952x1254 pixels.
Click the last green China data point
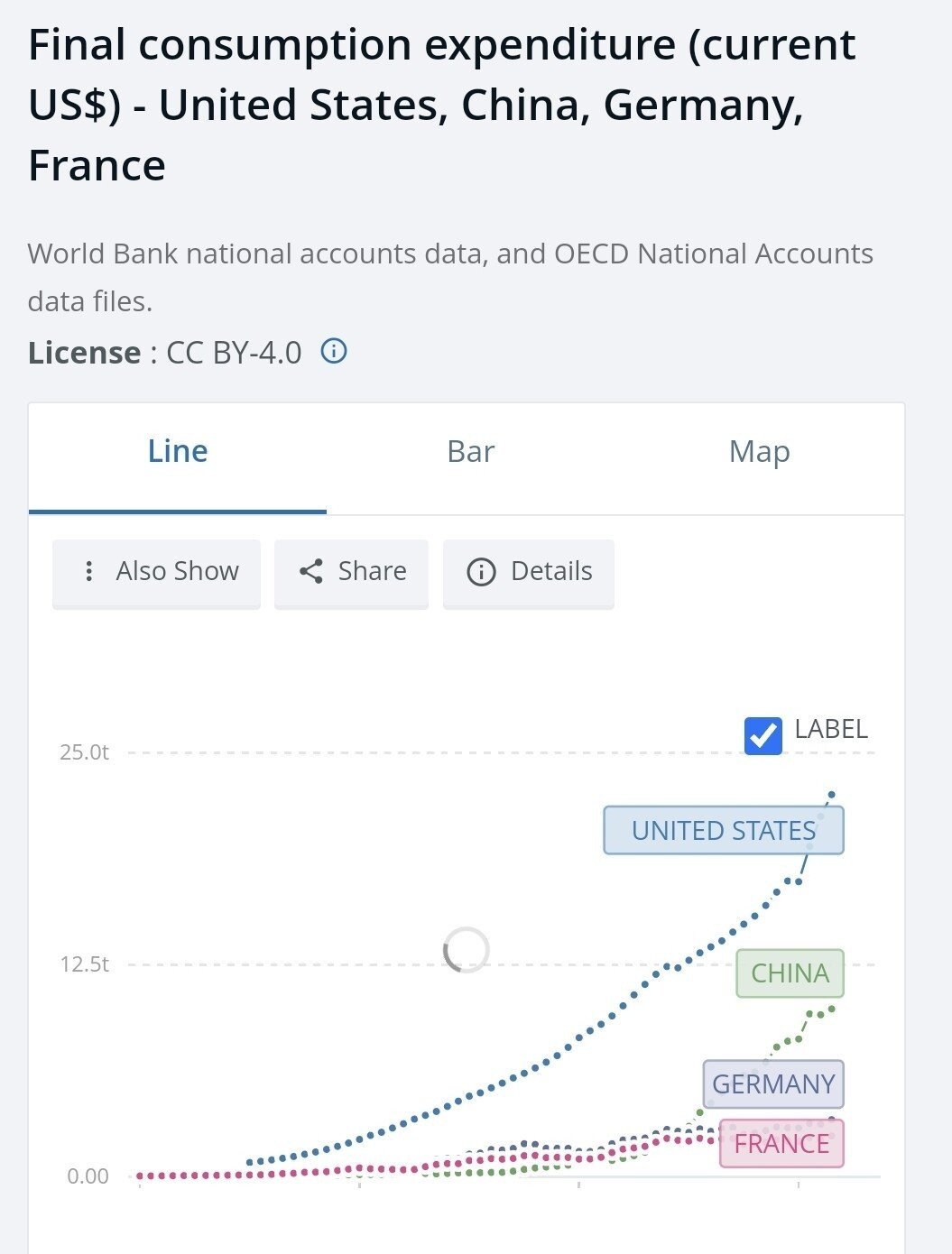(832, 1009)
